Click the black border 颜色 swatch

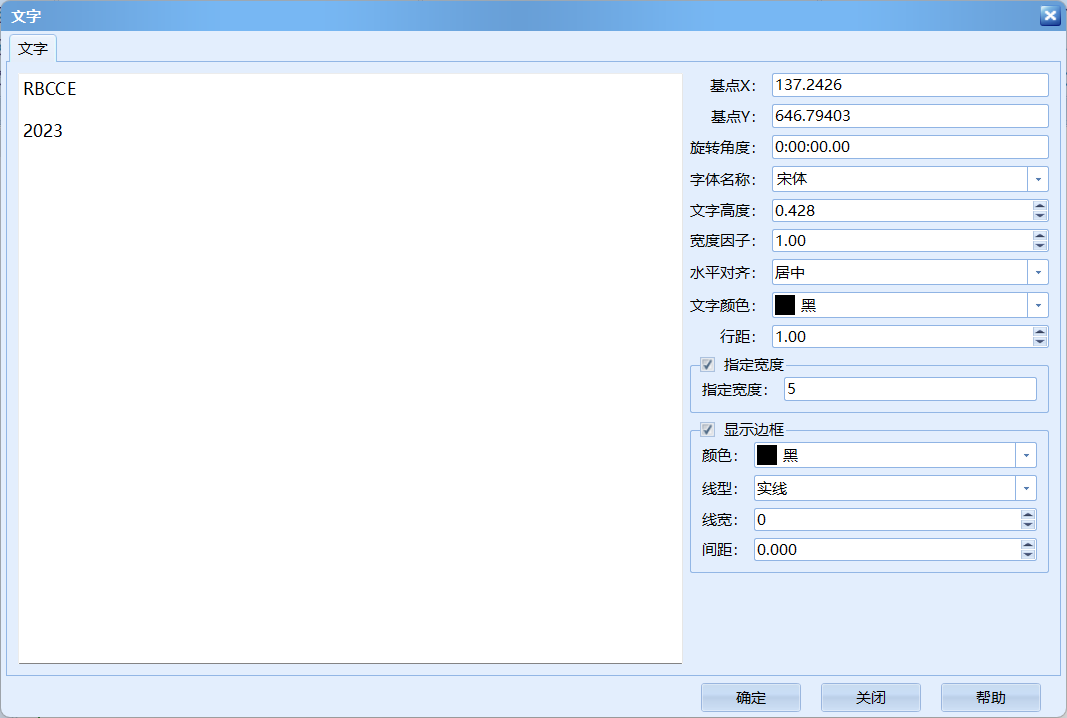coord(767,455)
